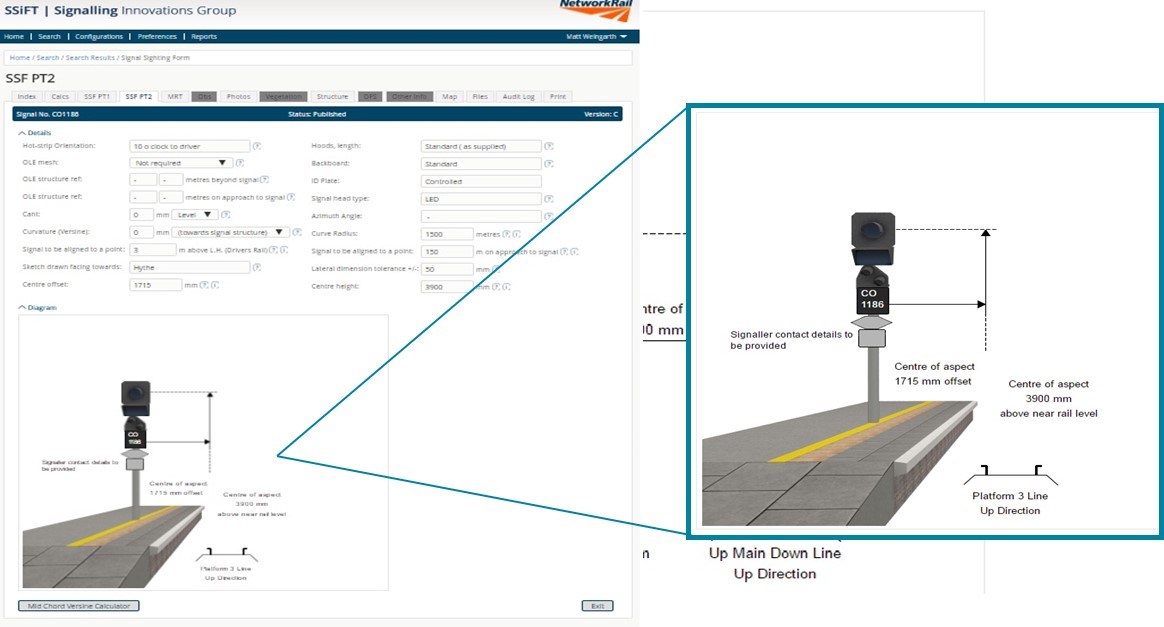The image size is (1164, 627).
Task: Click the Curve Radius info icon
Action: 516,234
